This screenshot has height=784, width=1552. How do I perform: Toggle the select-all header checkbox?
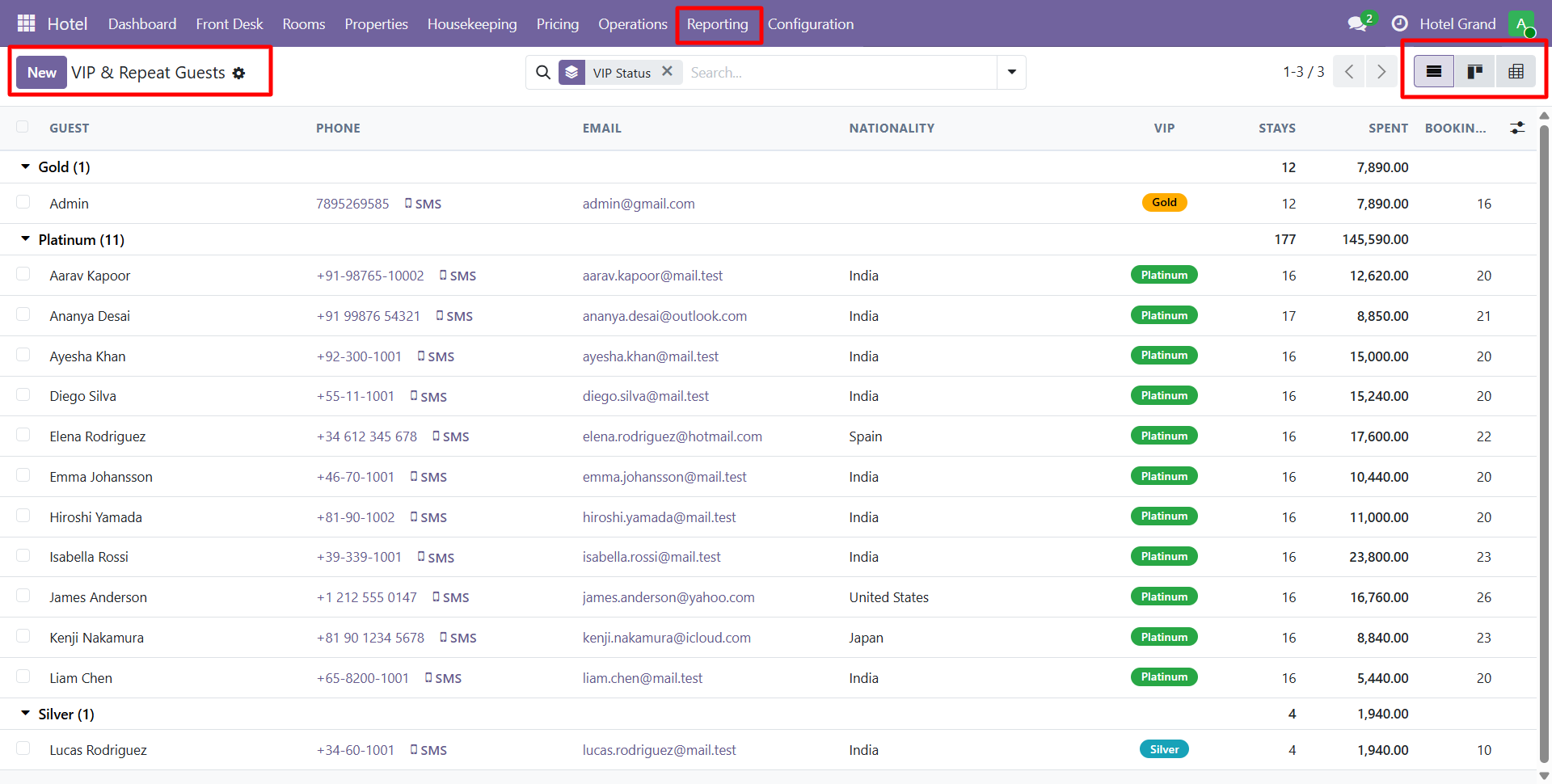23,127
